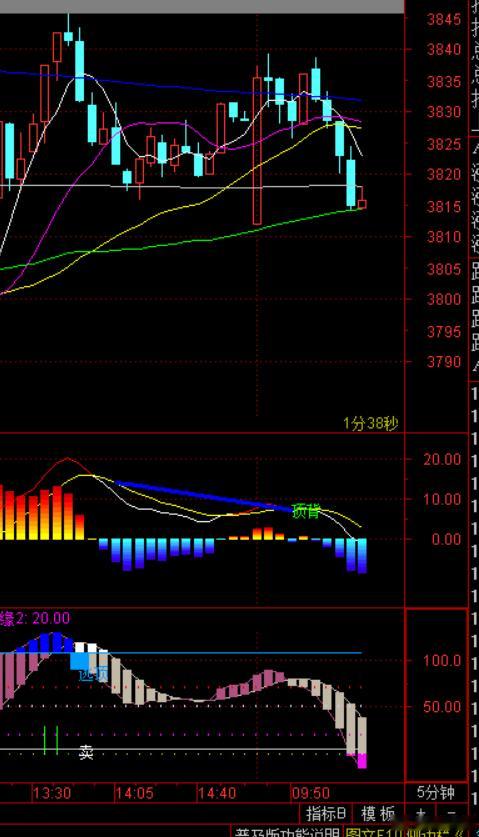The width and height of the screenshot is (479, 837).
Task: Click the magenta bar at indicator end
Action: tap(362, 761)
